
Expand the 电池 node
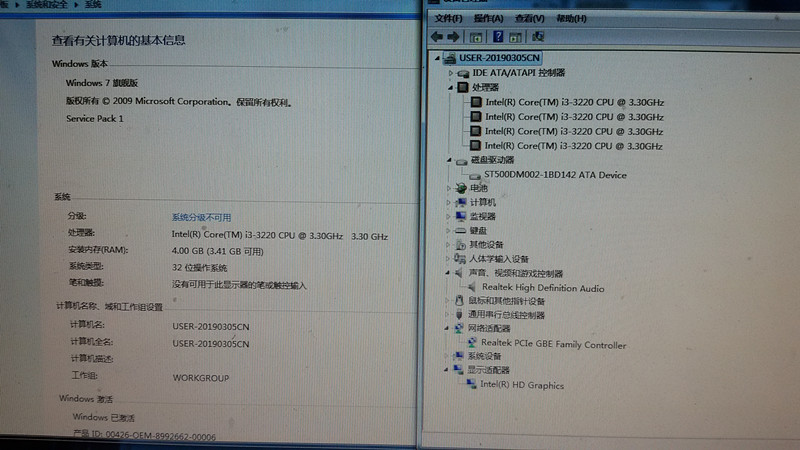(449, 188)
